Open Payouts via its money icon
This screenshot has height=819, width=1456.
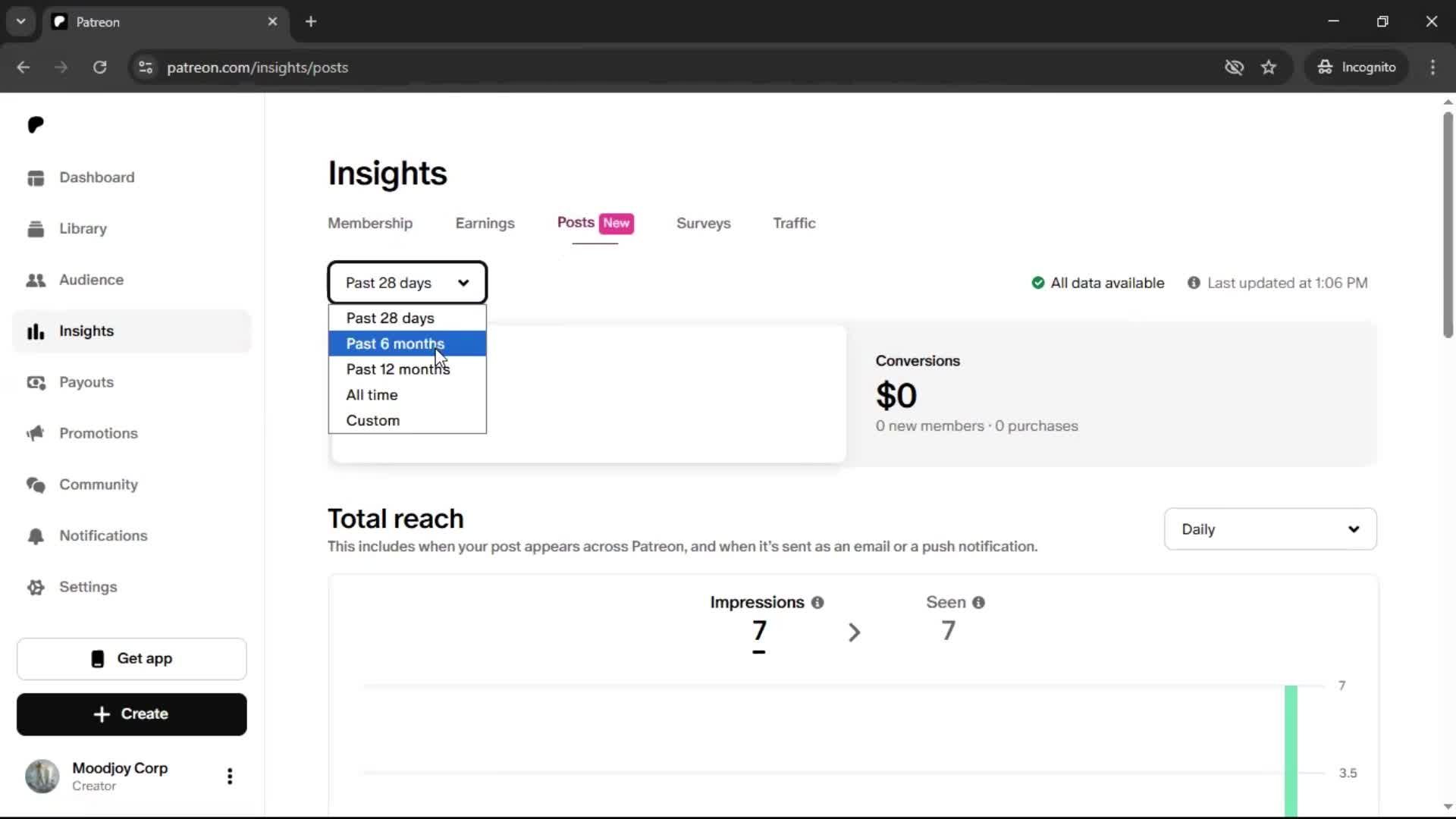click(36, 382)
